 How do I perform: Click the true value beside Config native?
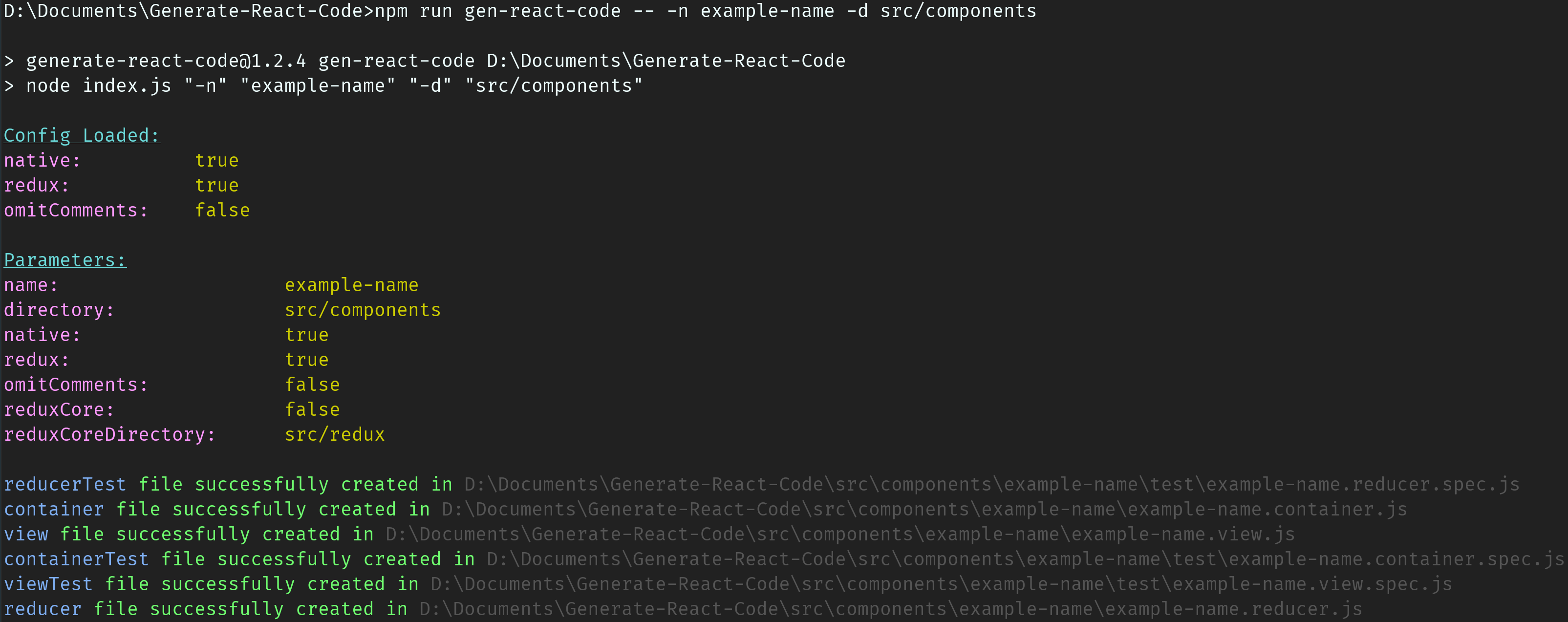click(x=216, y=161)
